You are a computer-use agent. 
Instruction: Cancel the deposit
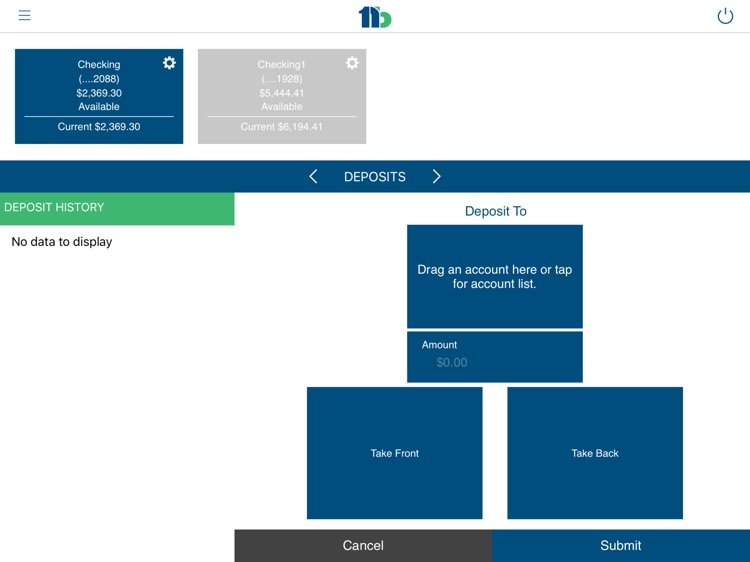point(363,546)
